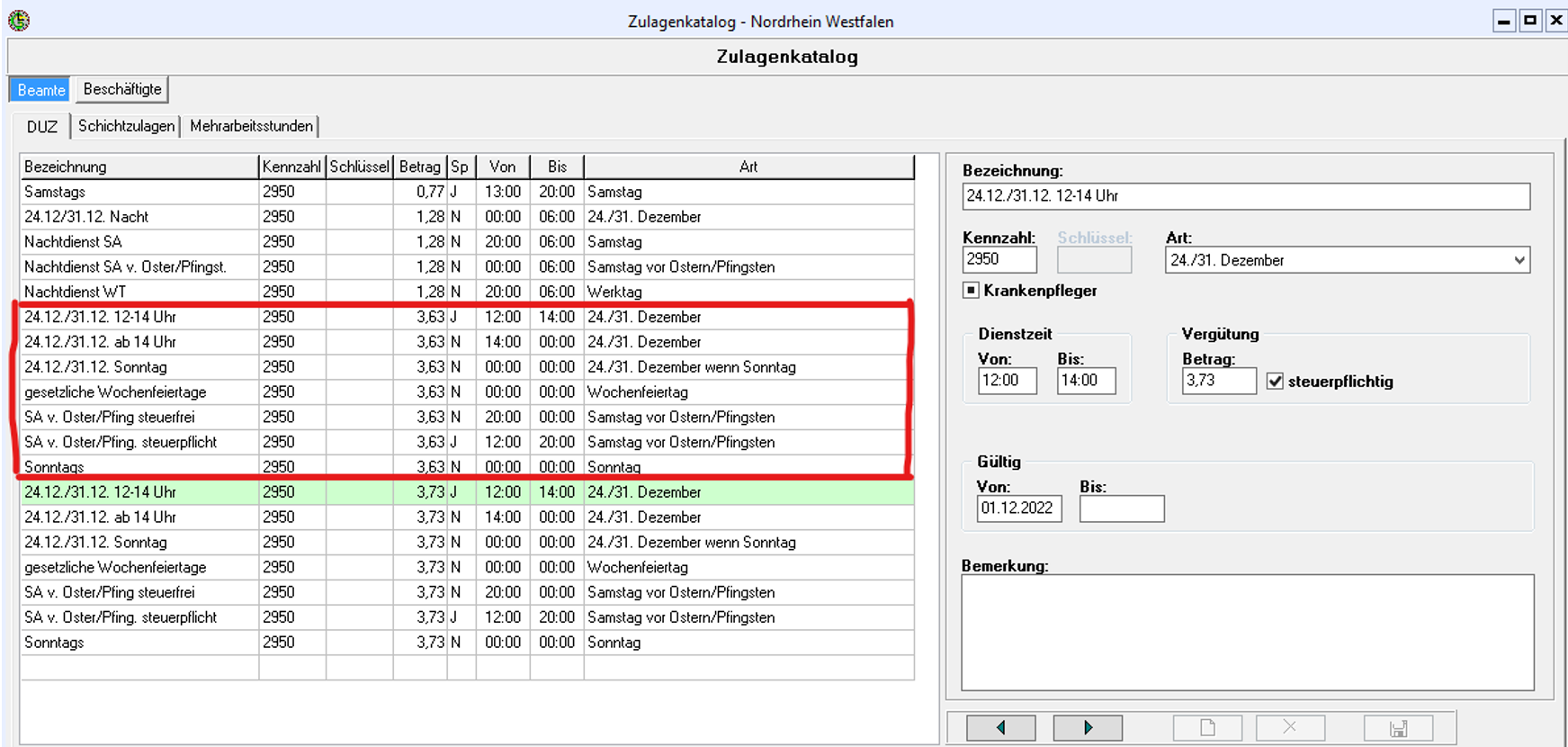Viewport: 1568px width, 747px height.
Task: Switch to the Beschäftigte tab
Action: coord(122,89)
